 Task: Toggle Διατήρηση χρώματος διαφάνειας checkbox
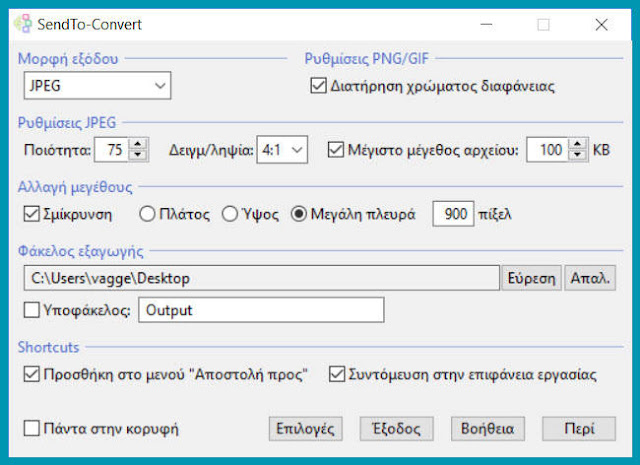(318, 86)
